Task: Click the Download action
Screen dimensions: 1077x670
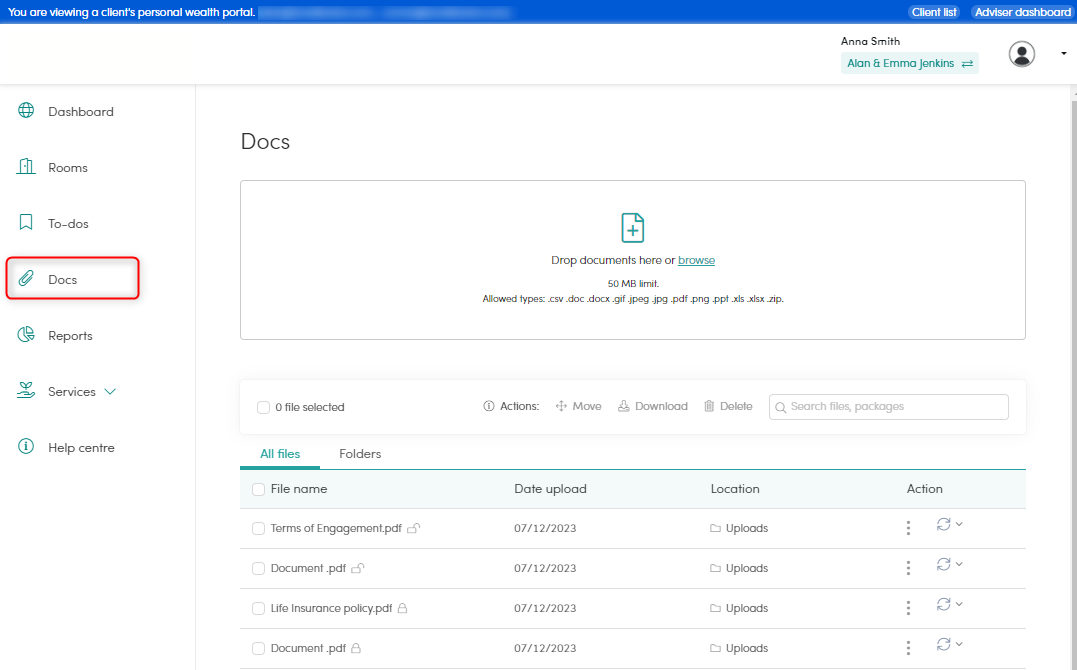Action: coord(653,406)
